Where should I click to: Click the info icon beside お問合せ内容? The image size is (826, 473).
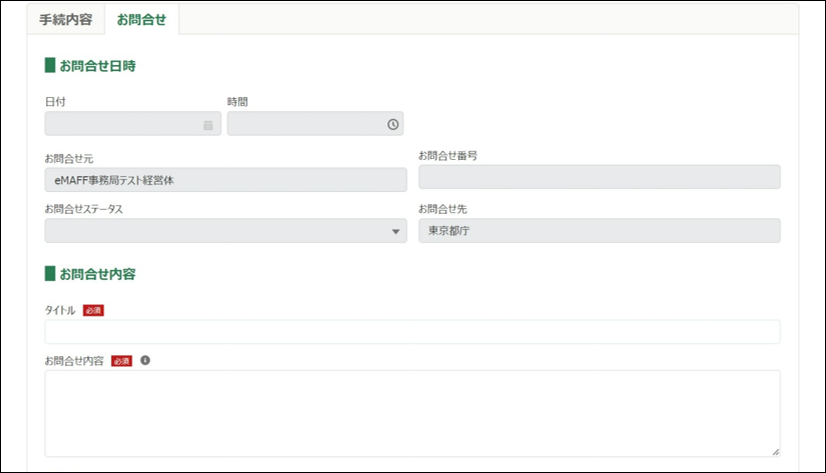click(x=145, y=360)
